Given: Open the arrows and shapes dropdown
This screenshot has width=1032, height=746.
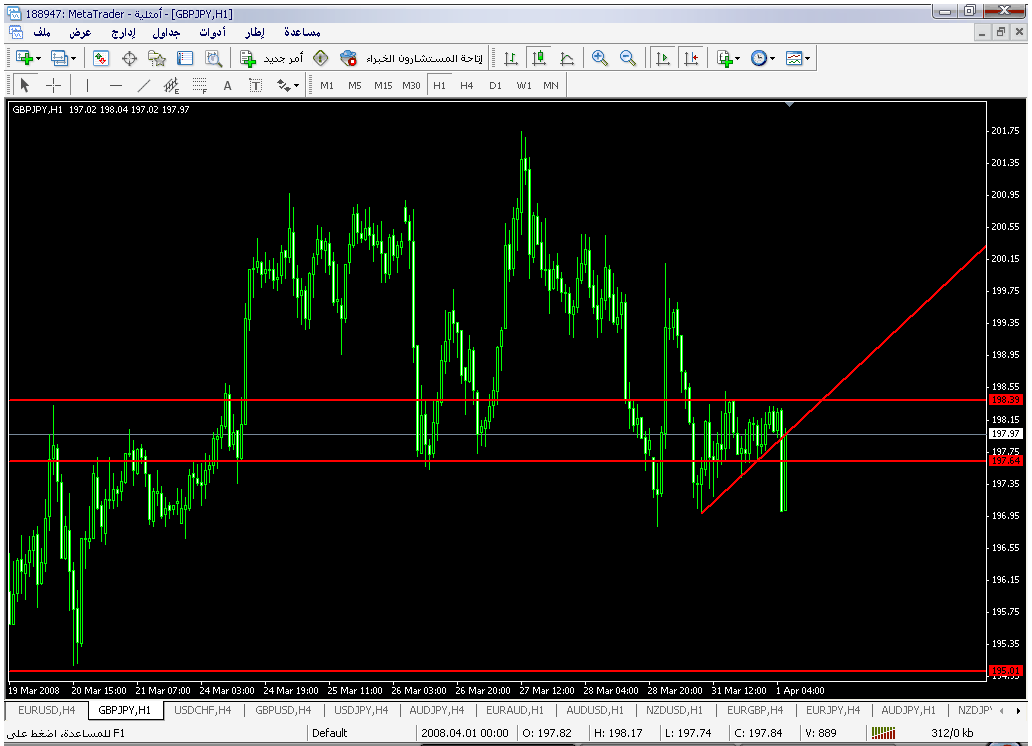Looking at the screenshot, I should coord(288,86).
